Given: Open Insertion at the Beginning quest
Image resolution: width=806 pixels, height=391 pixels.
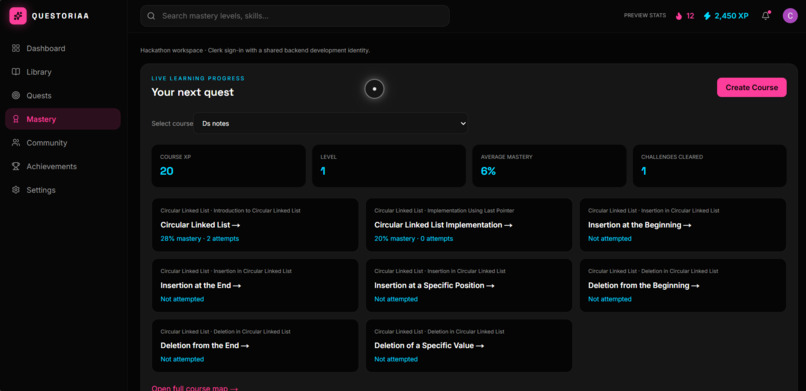Looking at the screenshot, I should 683,225.
